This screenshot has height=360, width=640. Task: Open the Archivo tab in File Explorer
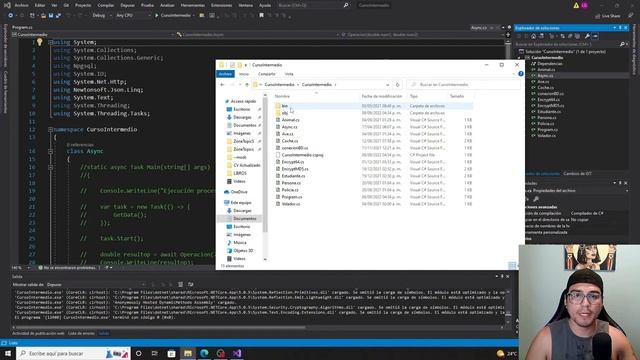(x=225, y=74)
